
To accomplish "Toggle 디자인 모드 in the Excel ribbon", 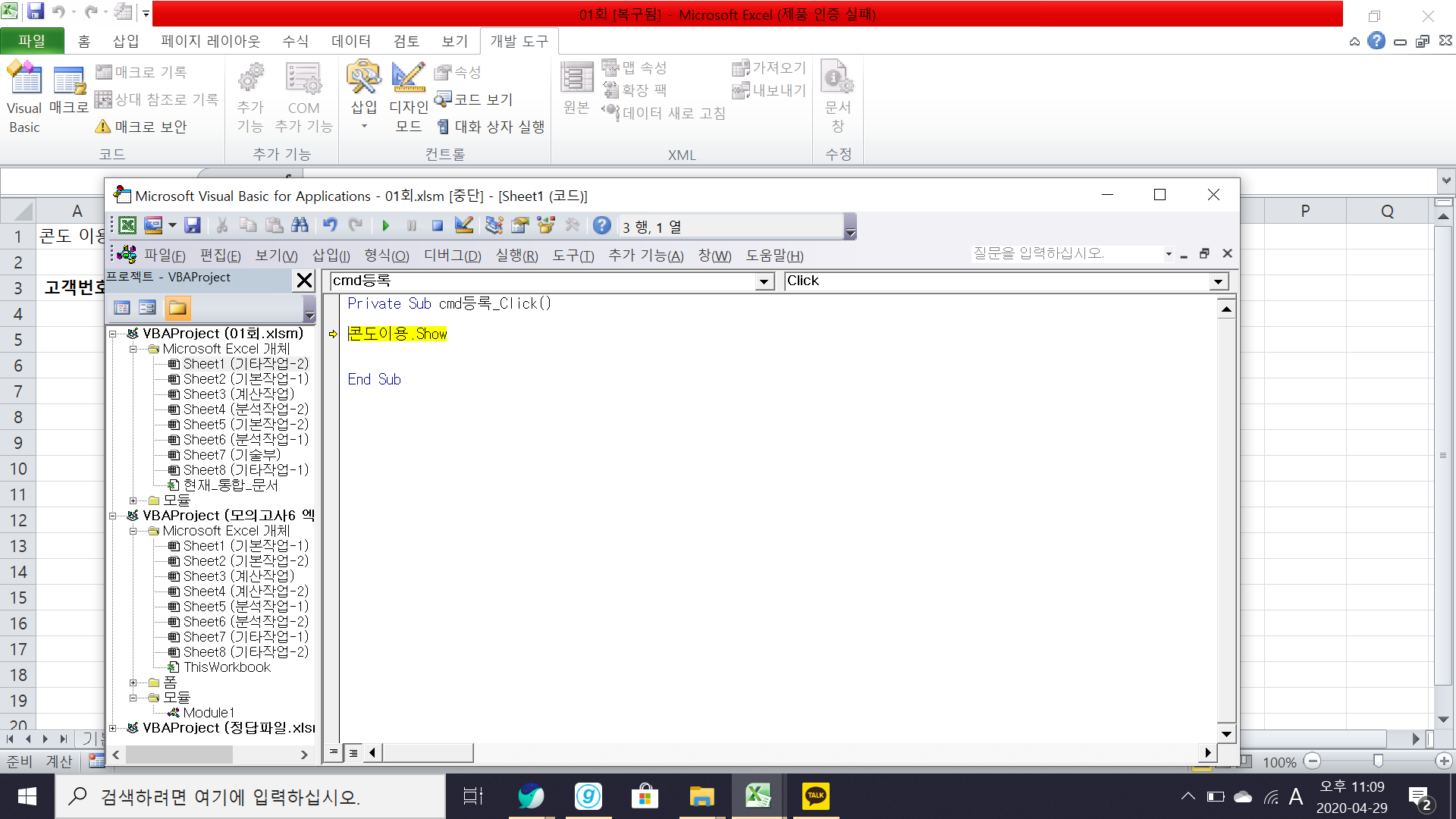I will click(x=408, y=99).
